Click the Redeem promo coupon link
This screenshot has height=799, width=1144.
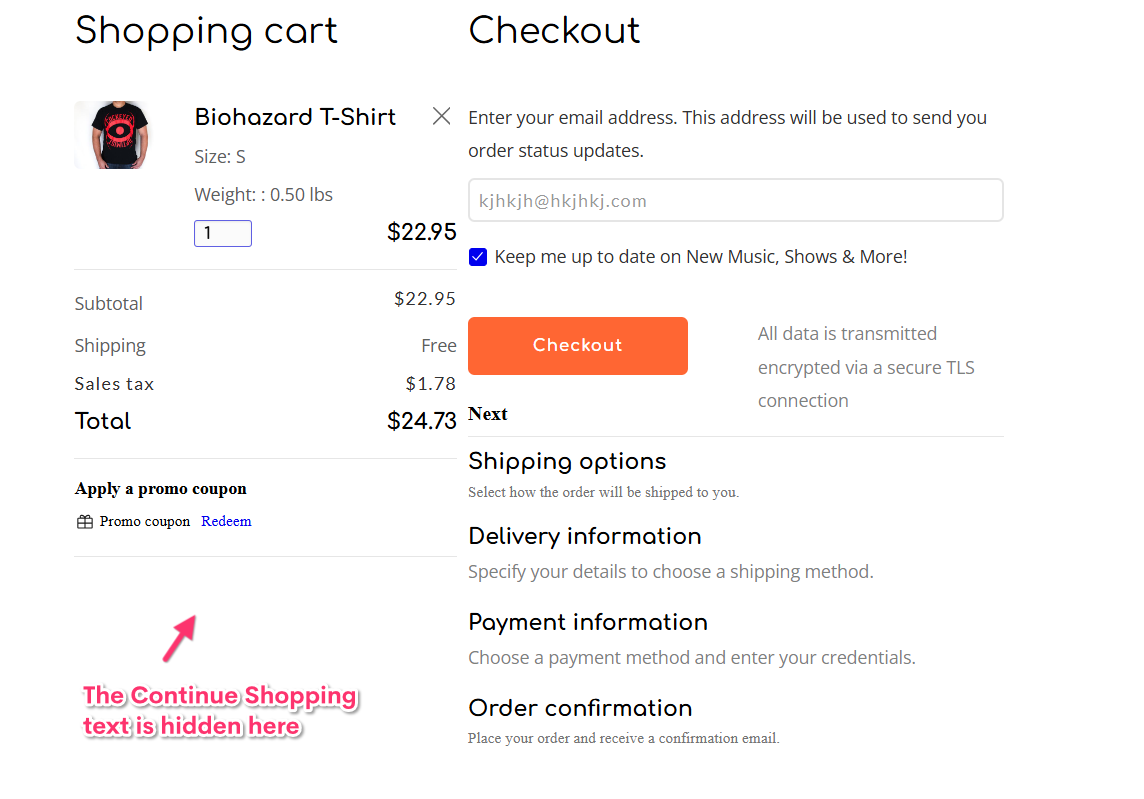[226, 521]
